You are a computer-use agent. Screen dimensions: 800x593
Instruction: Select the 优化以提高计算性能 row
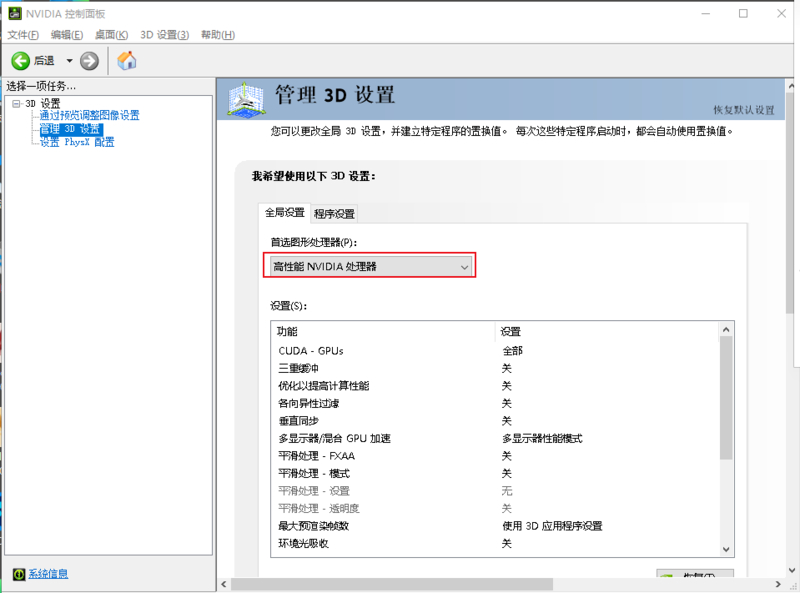point(495,386)
